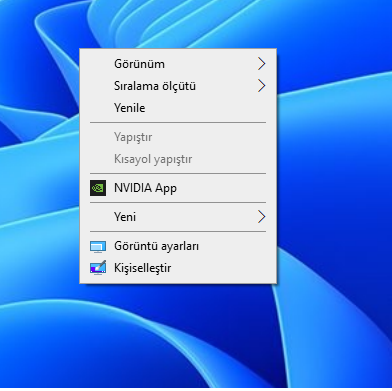Expand the Yeni submenu arrow

(x=262, y=217)
